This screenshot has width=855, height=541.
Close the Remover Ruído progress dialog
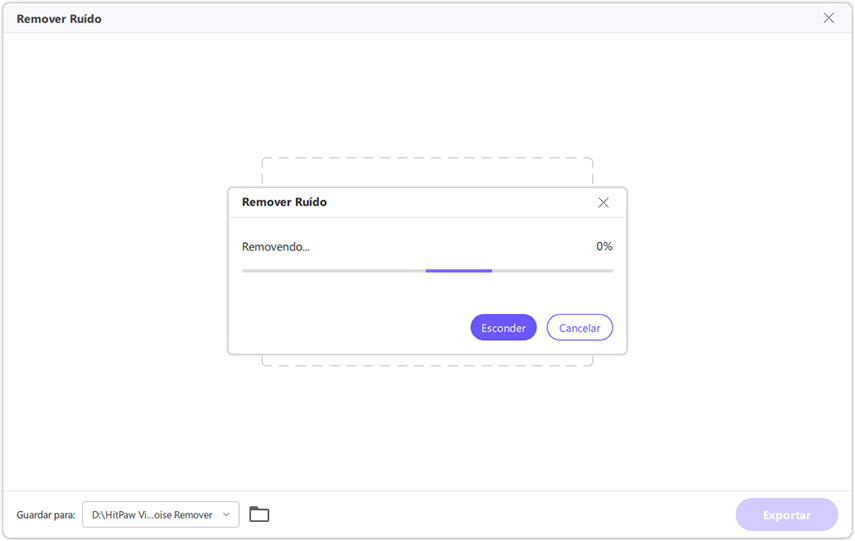coord(603,203)
